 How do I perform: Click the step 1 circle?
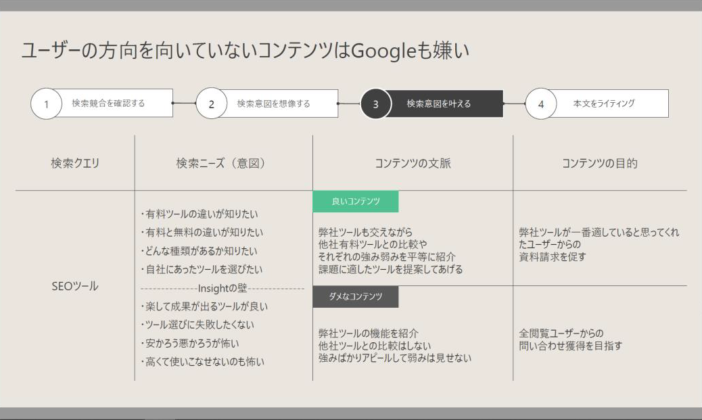coord(46,103)
